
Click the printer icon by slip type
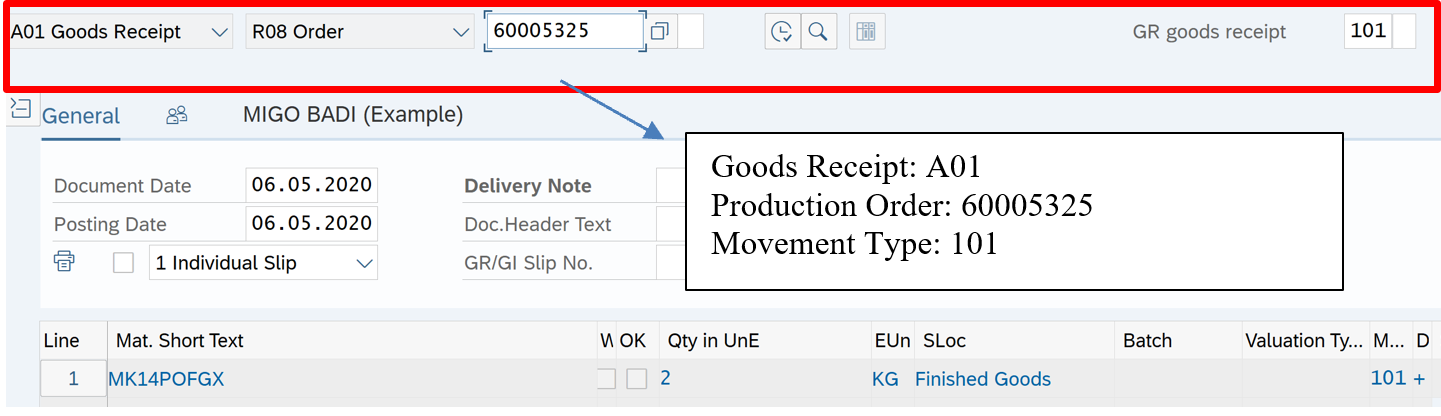click(64, 262)
